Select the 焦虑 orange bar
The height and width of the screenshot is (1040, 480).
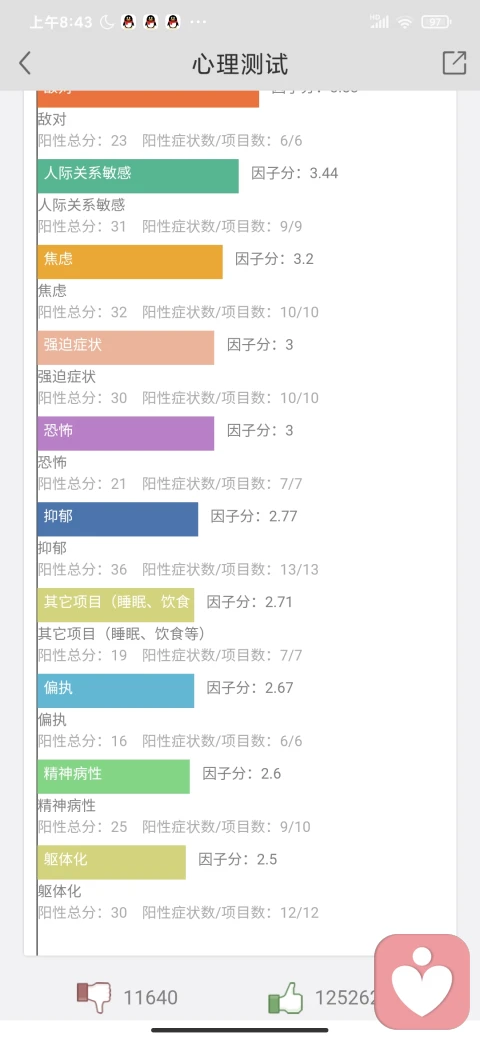[130, 261]
